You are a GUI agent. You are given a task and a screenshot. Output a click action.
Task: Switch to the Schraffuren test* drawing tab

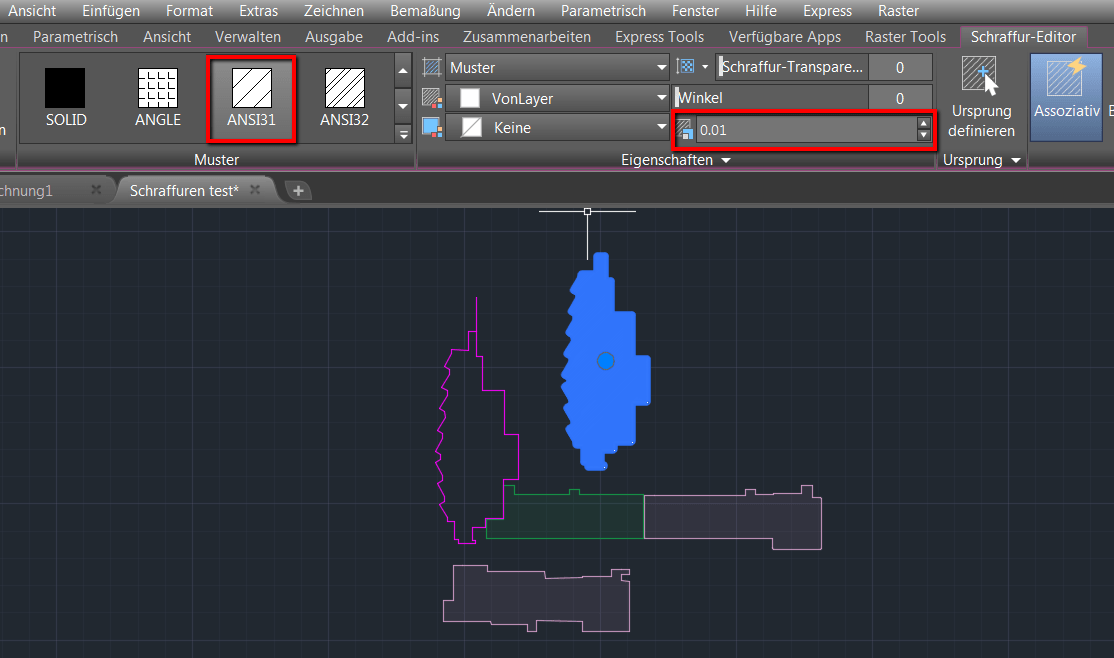[x=184, y=190]
